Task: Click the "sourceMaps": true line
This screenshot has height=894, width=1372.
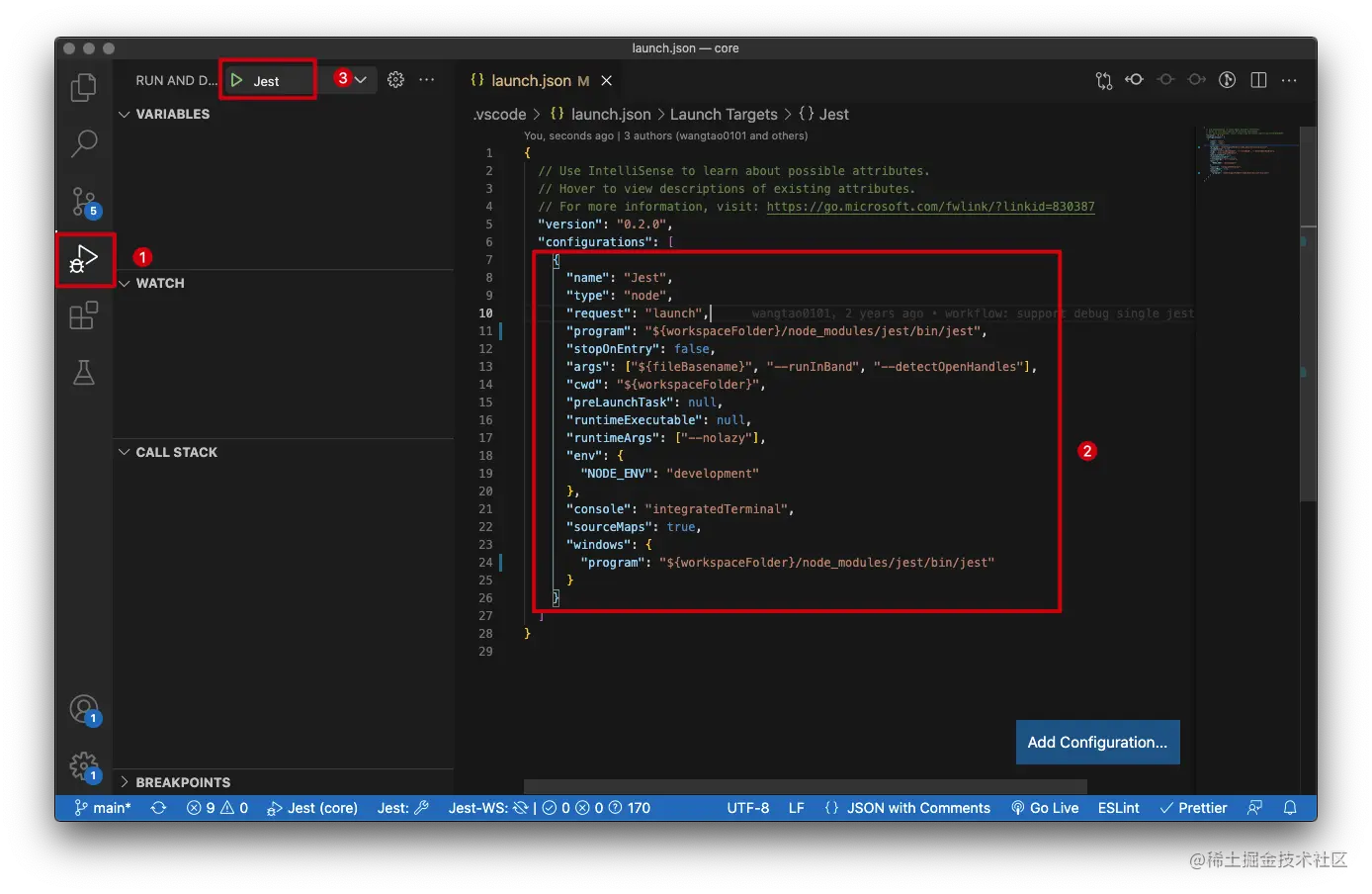Action: [634, 527]
